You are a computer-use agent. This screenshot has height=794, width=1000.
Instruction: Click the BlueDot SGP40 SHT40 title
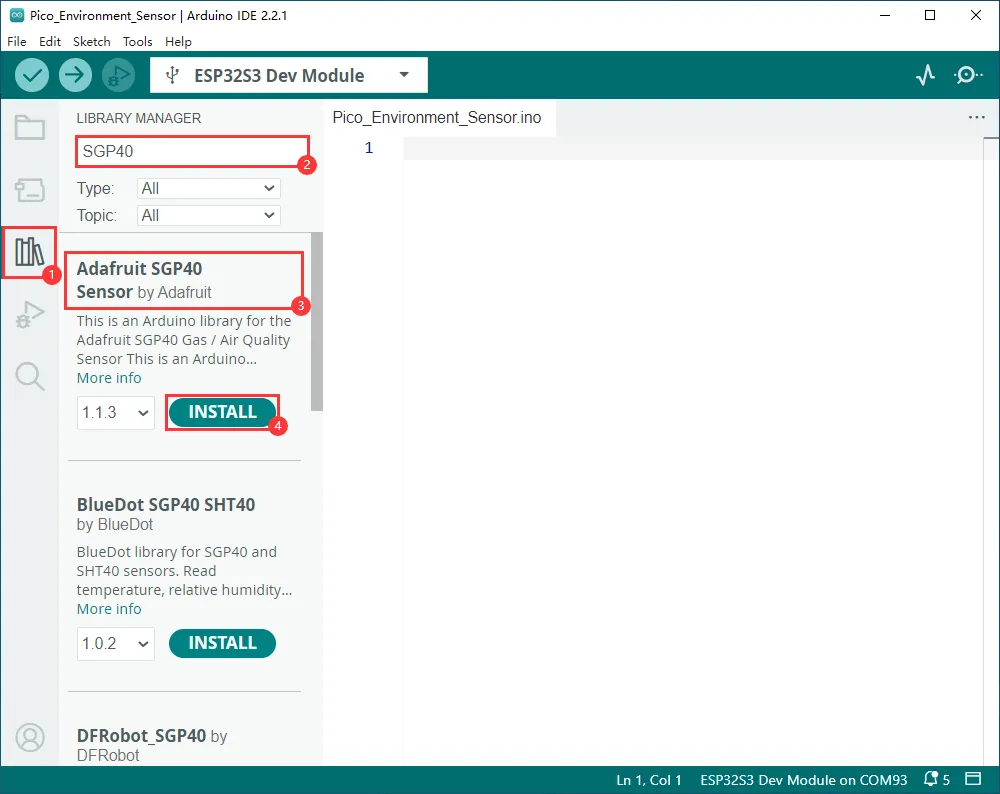pyautogui.click(x=166, y=504)
